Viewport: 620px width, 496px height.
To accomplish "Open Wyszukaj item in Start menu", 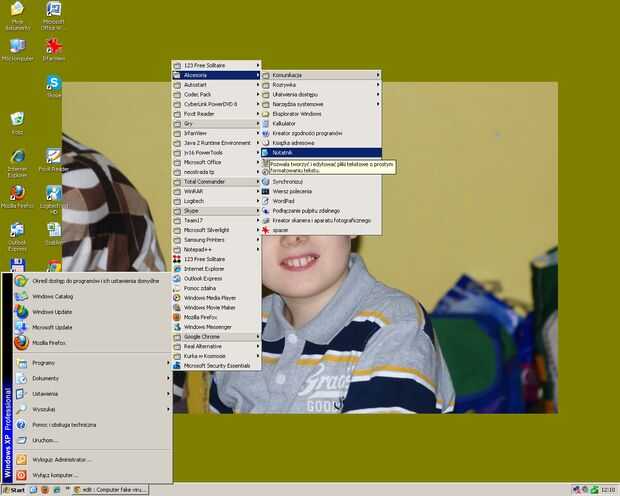I will tap(92, 409).
